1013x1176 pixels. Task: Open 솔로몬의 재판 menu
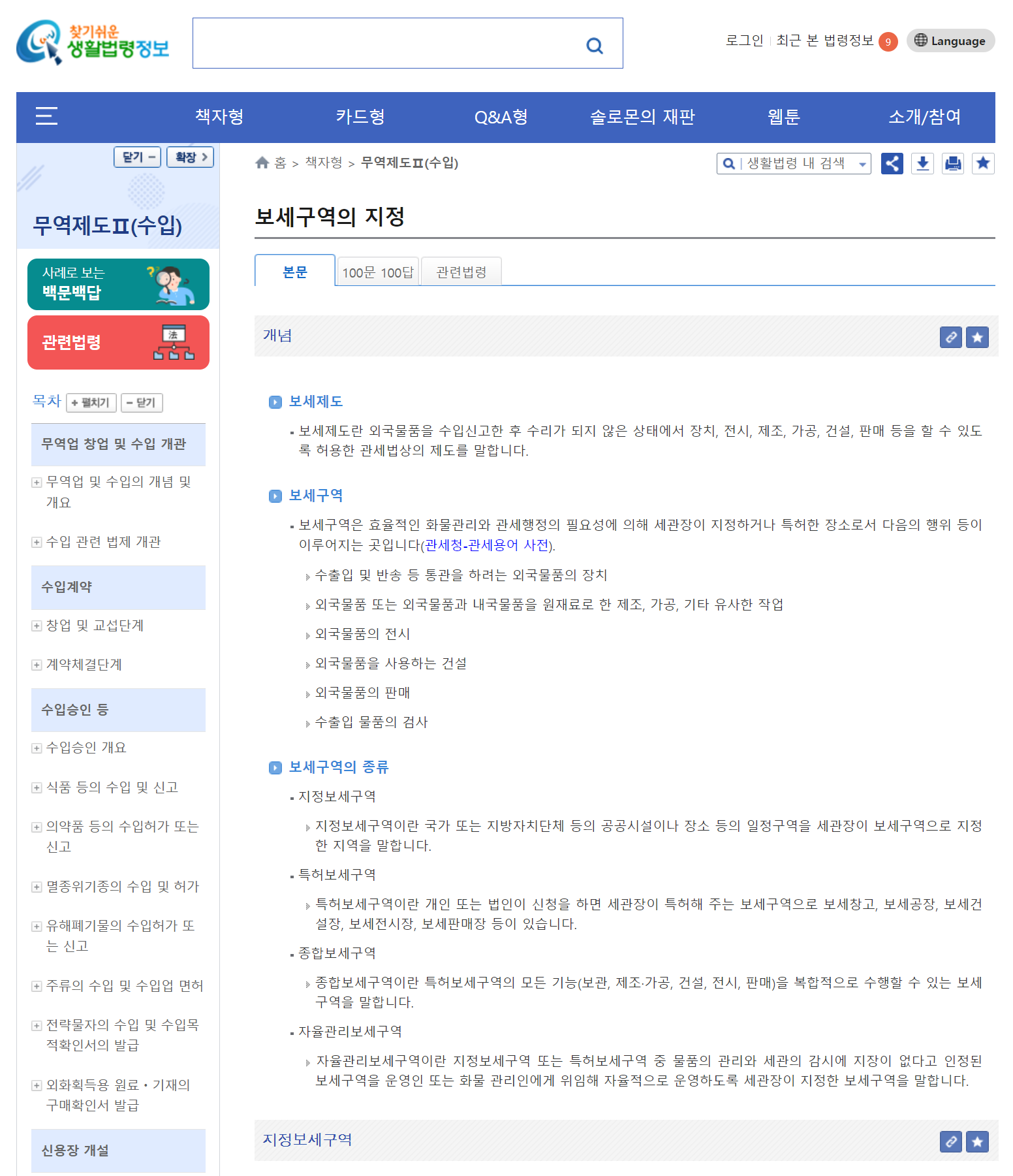pyautogui.click(x=642, y=117)
